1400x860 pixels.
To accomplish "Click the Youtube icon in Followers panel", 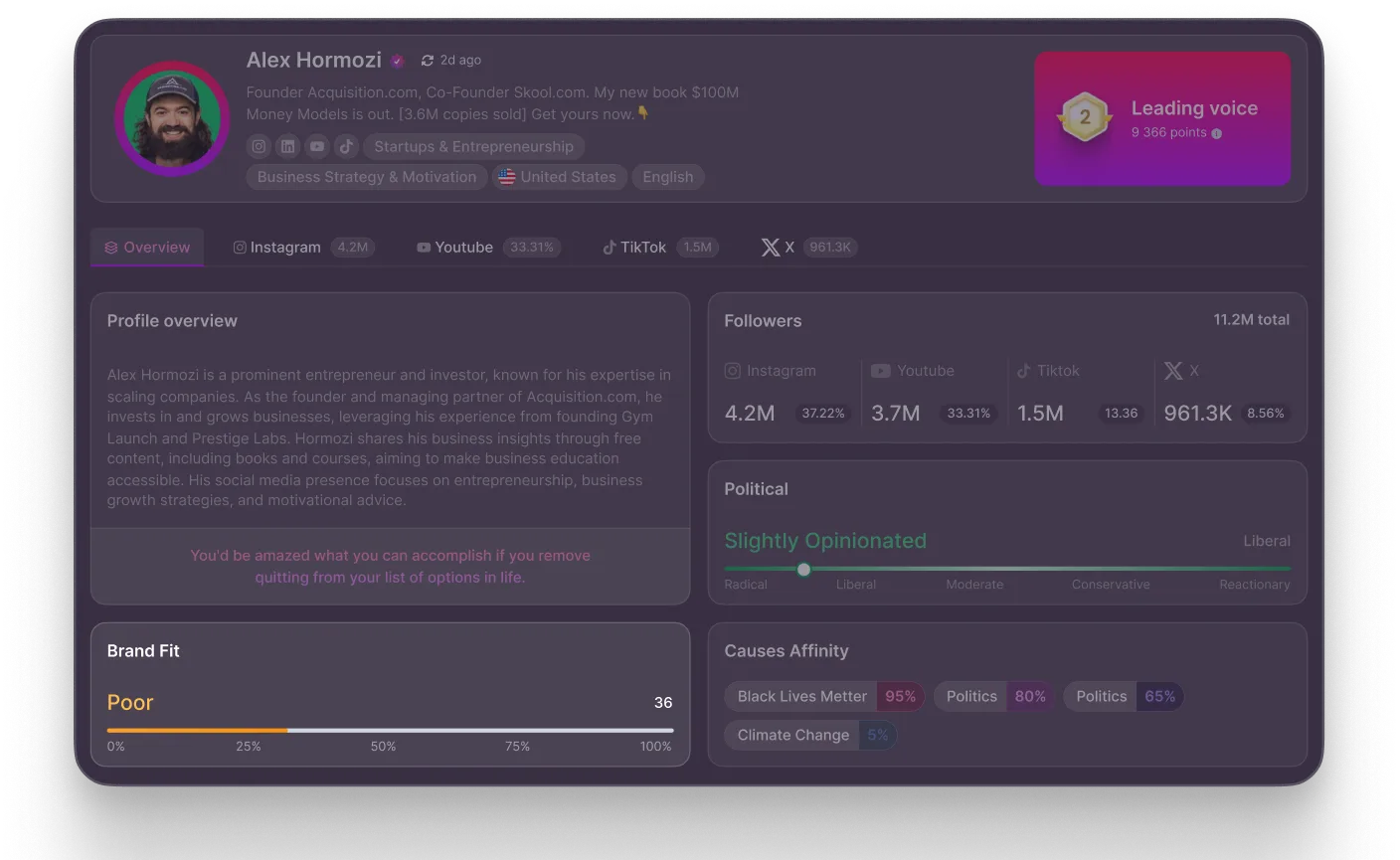I will 881,371.
